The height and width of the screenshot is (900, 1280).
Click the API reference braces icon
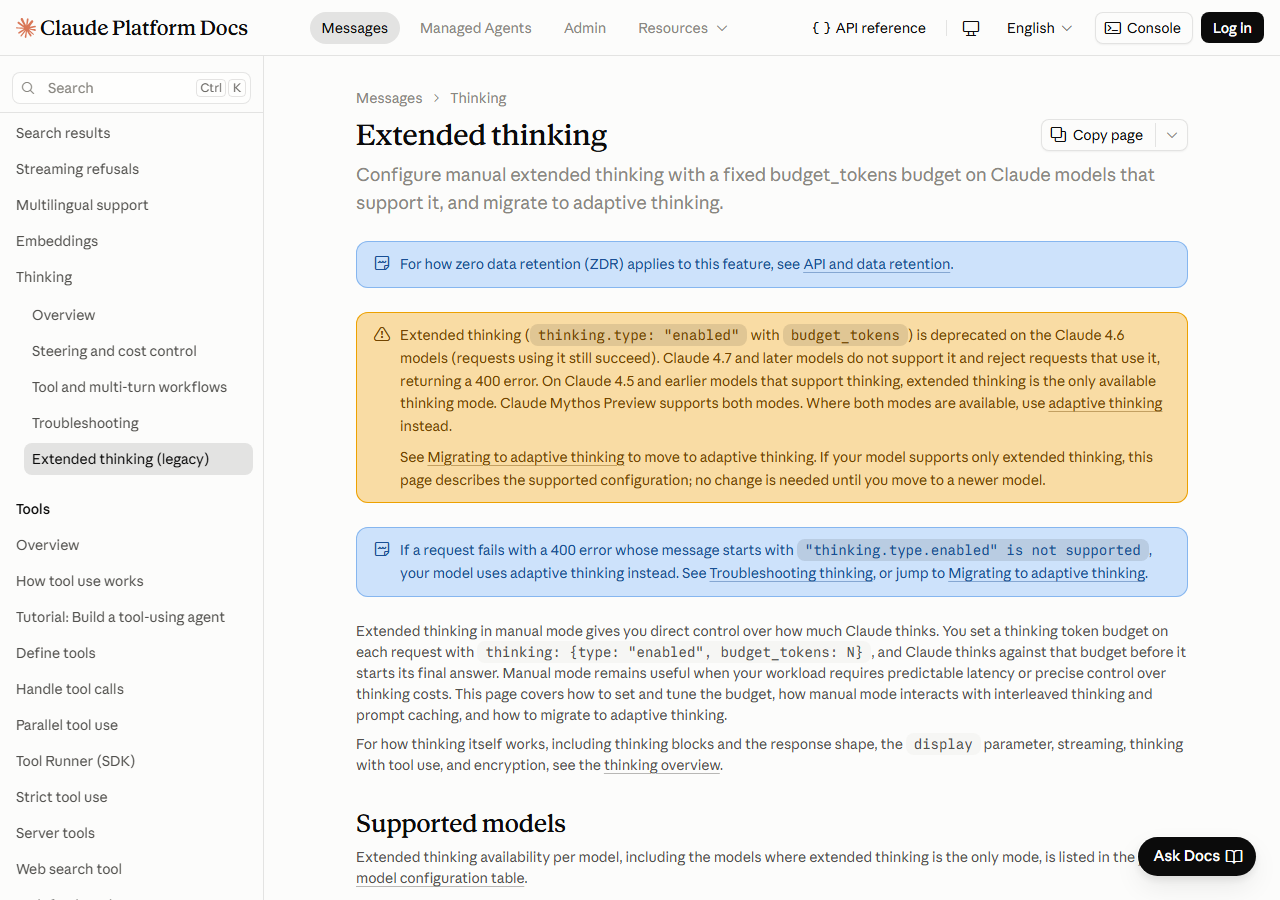pos(821,28)
